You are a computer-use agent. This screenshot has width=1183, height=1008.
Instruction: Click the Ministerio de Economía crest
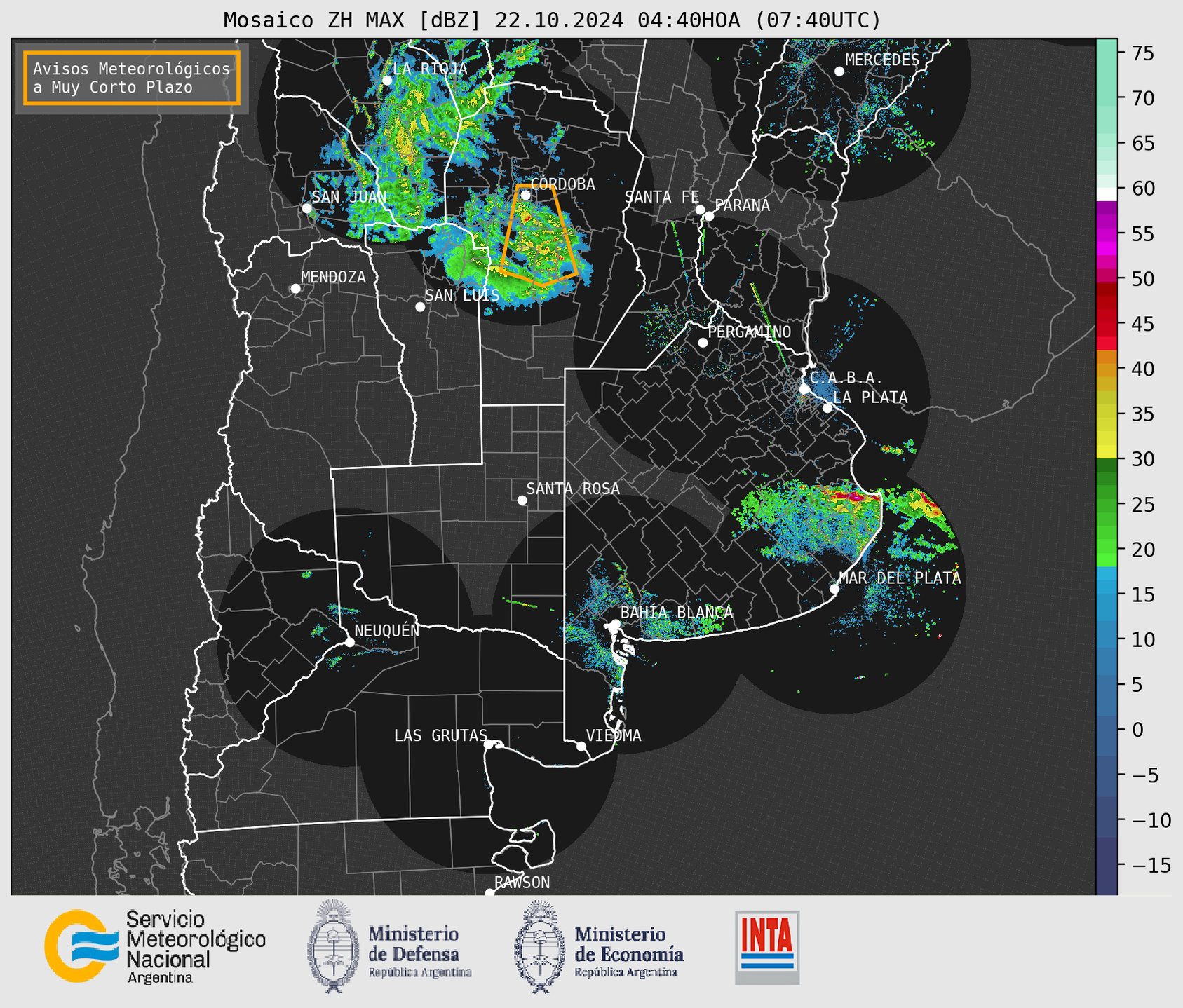(x=539, y=946)
